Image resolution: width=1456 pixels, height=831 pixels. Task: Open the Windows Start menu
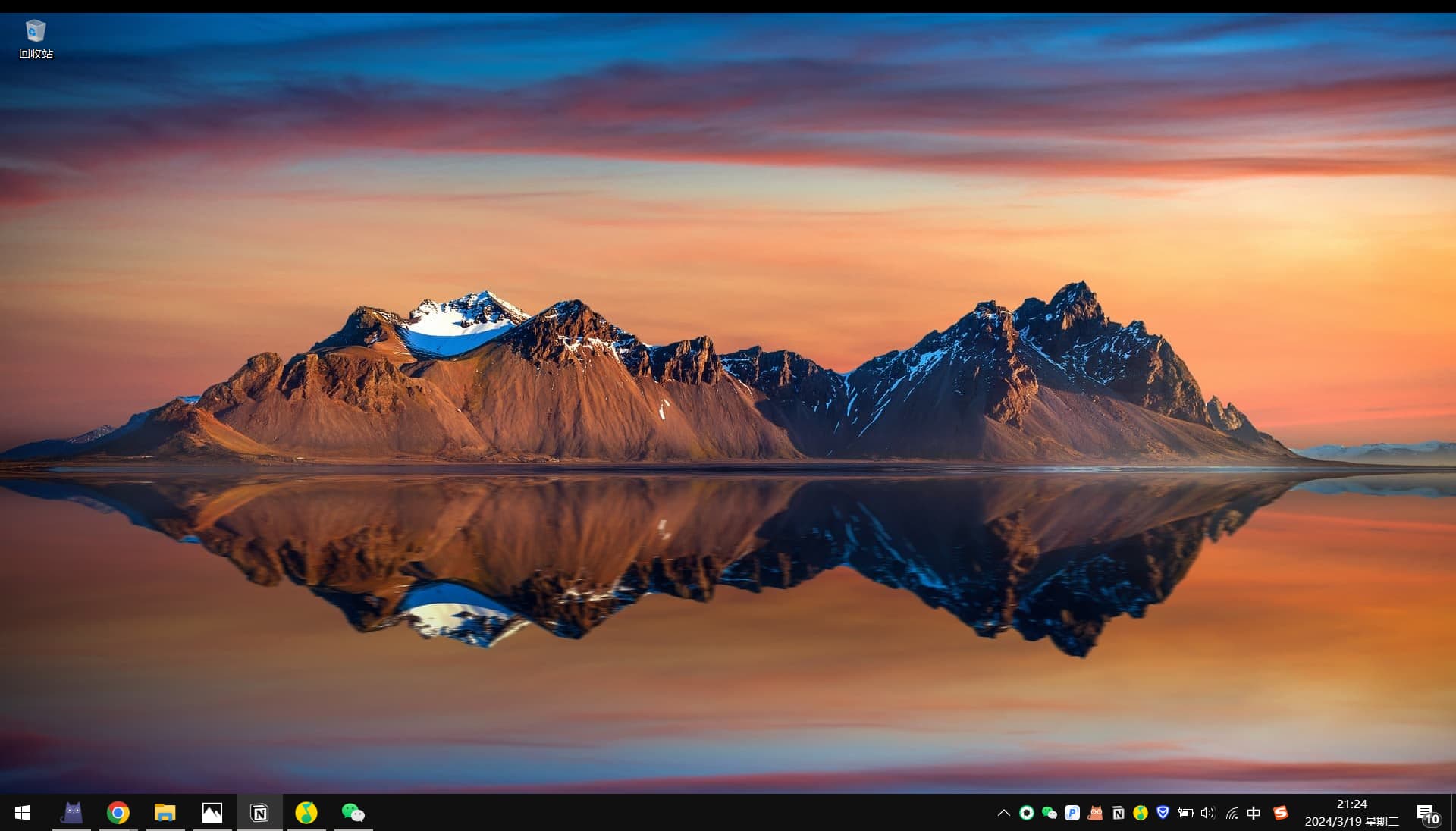coord(23,813)
